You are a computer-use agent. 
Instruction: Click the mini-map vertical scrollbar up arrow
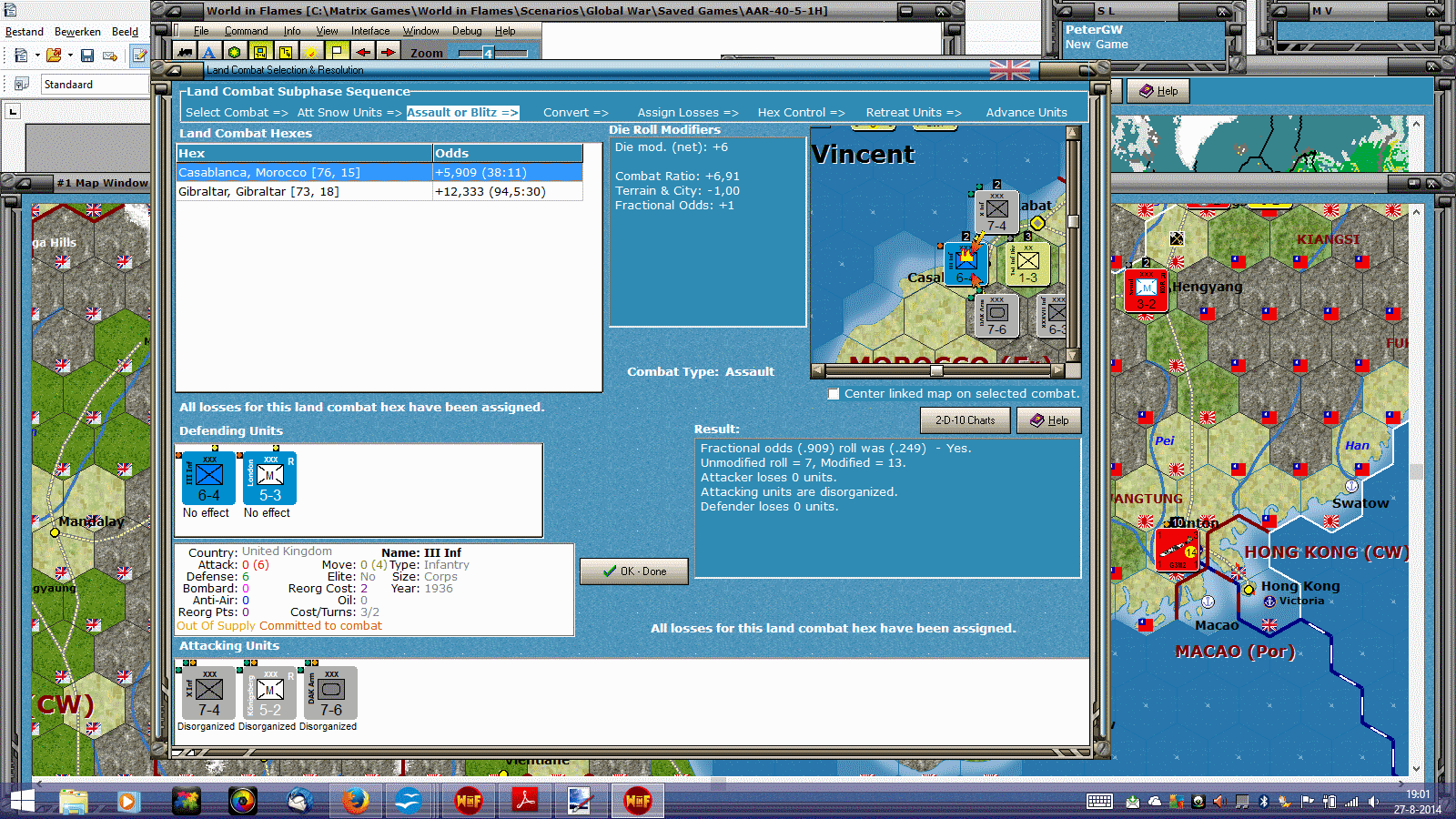(x=1073, y=133)
